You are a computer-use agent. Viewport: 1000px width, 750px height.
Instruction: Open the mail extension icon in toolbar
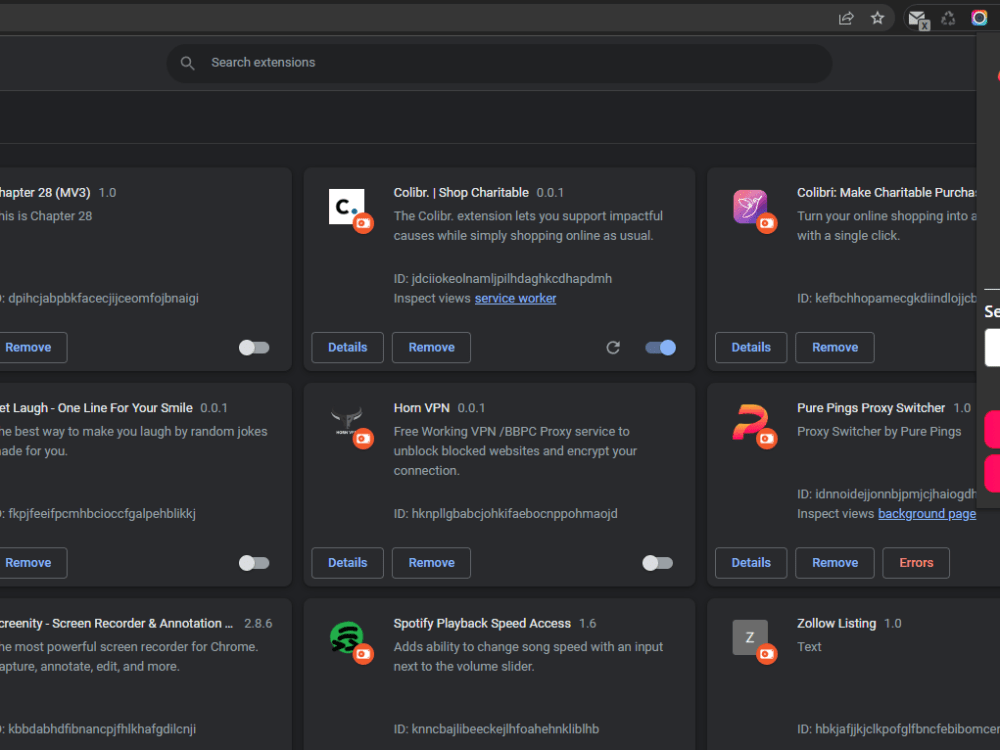tap(918, 19)
